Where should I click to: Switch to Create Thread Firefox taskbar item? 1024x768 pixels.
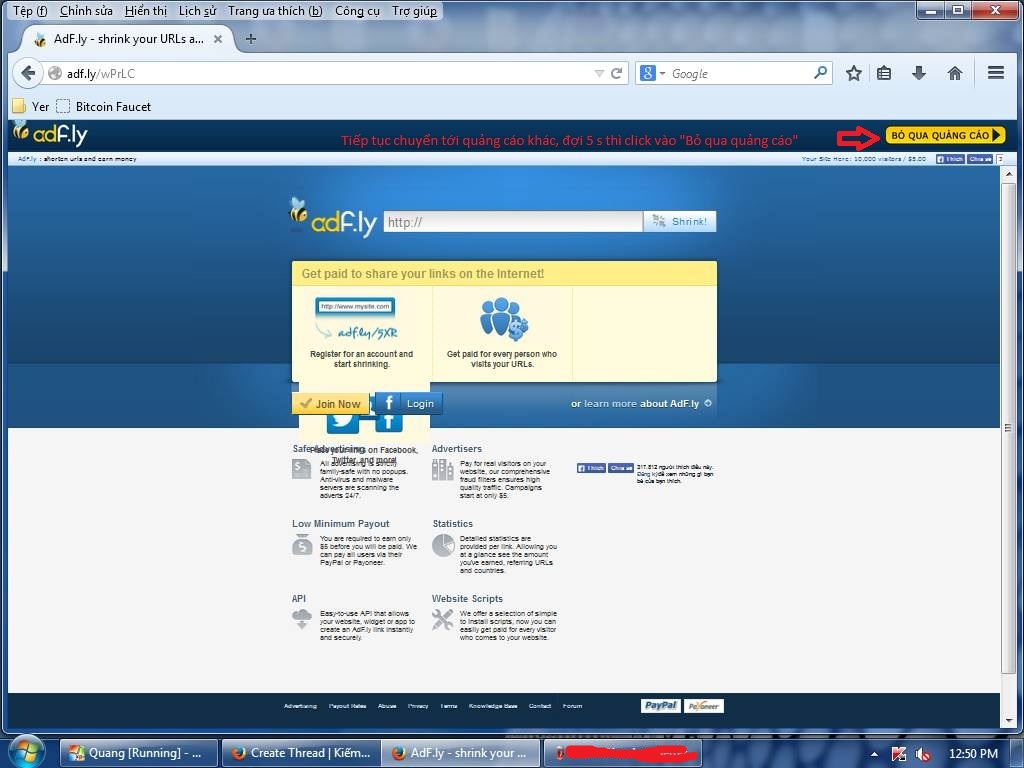[x=300, y=753]
